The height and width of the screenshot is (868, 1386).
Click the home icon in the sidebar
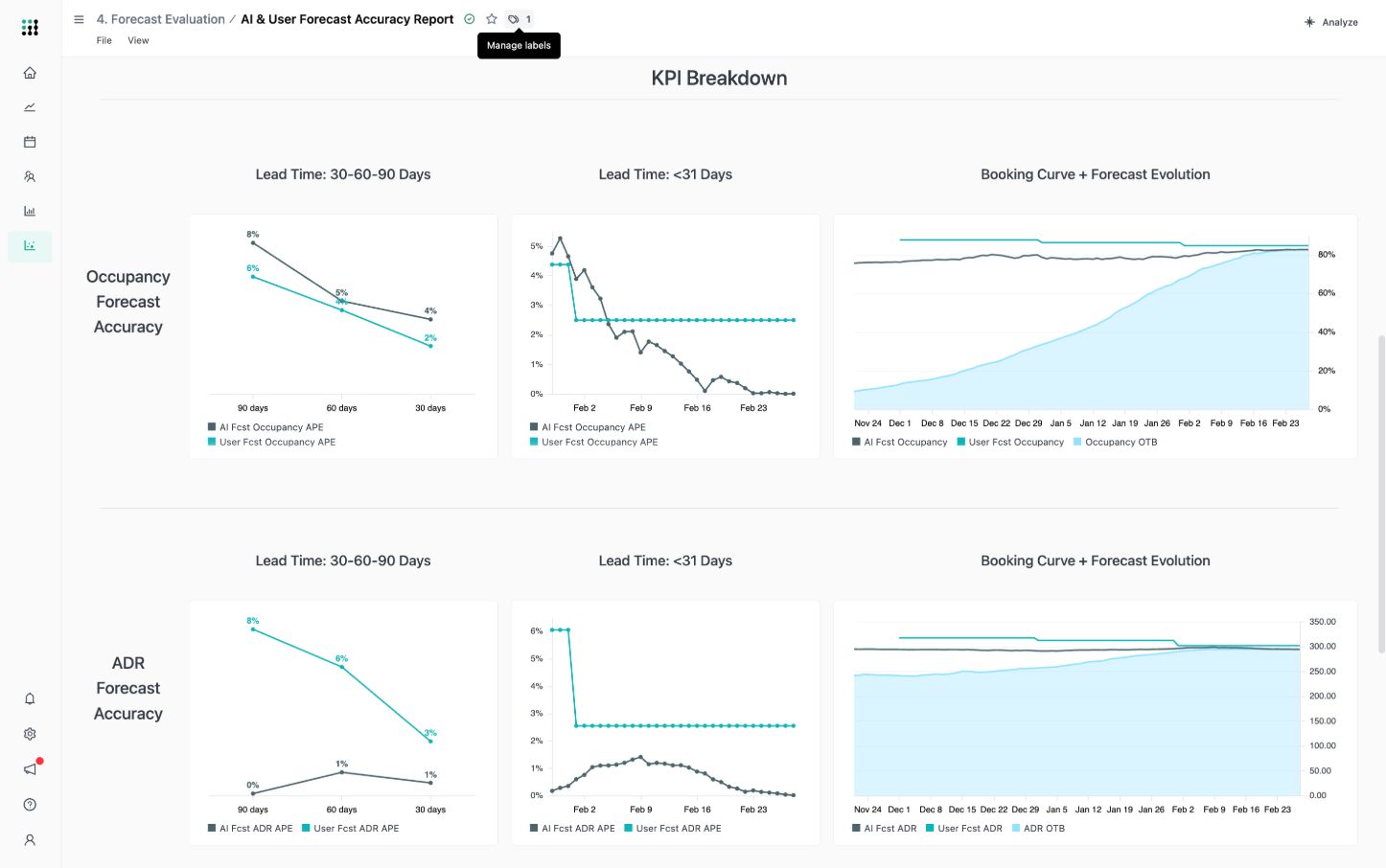point(30,73)
